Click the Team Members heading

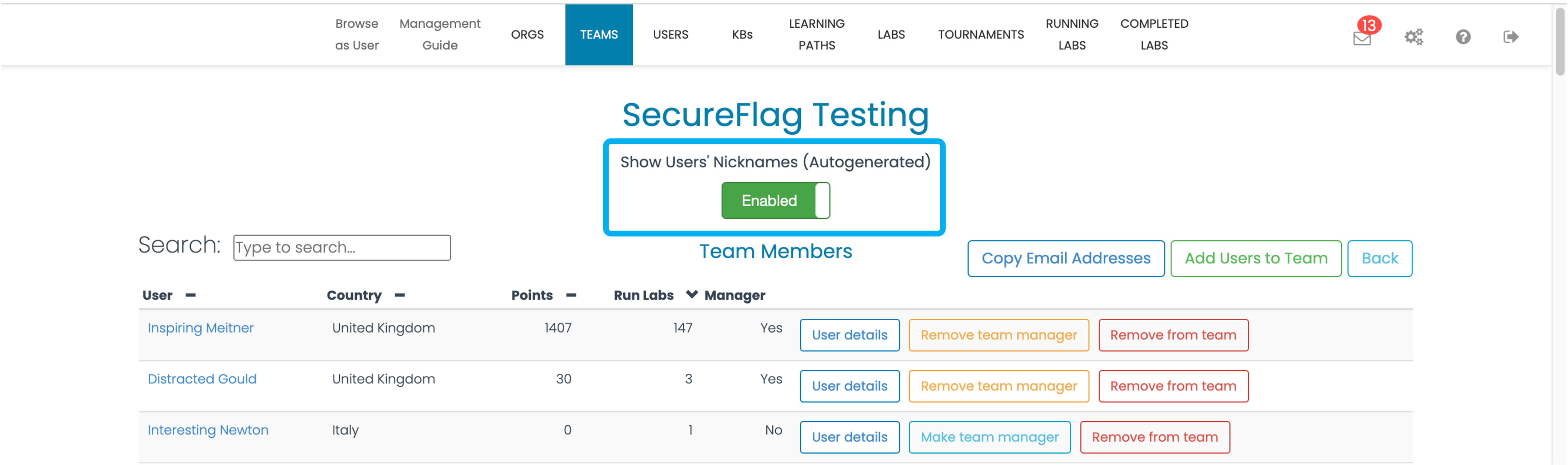pos(776,251)
